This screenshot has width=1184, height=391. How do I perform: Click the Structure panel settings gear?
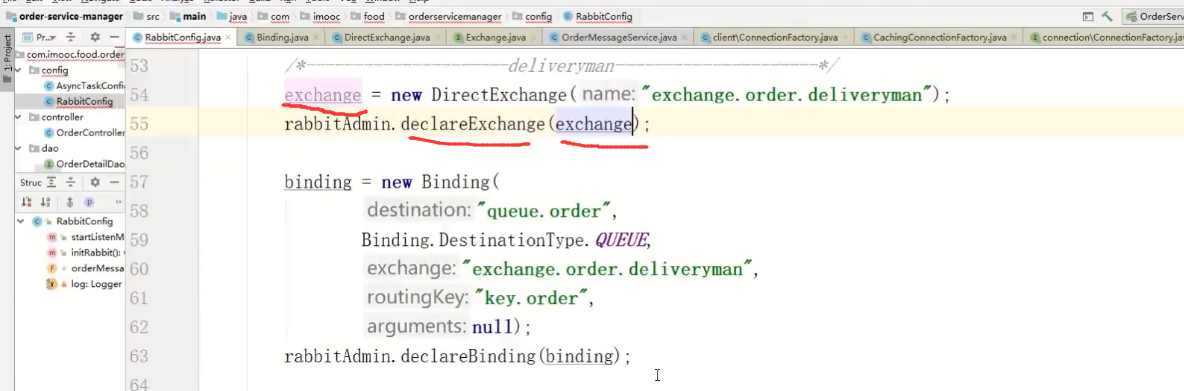[94, 182]
